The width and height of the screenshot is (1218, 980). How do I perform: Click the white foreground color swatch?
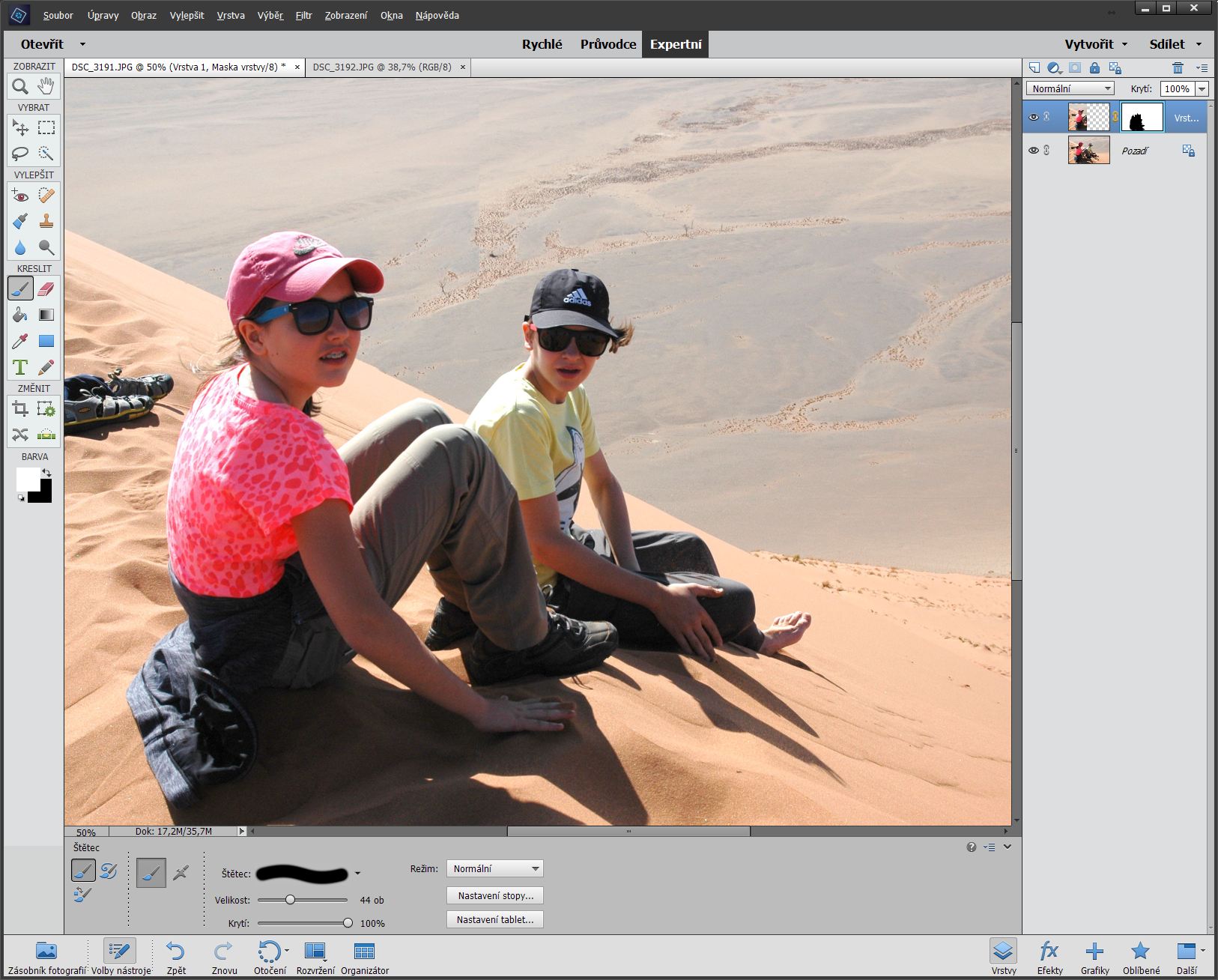28,480
